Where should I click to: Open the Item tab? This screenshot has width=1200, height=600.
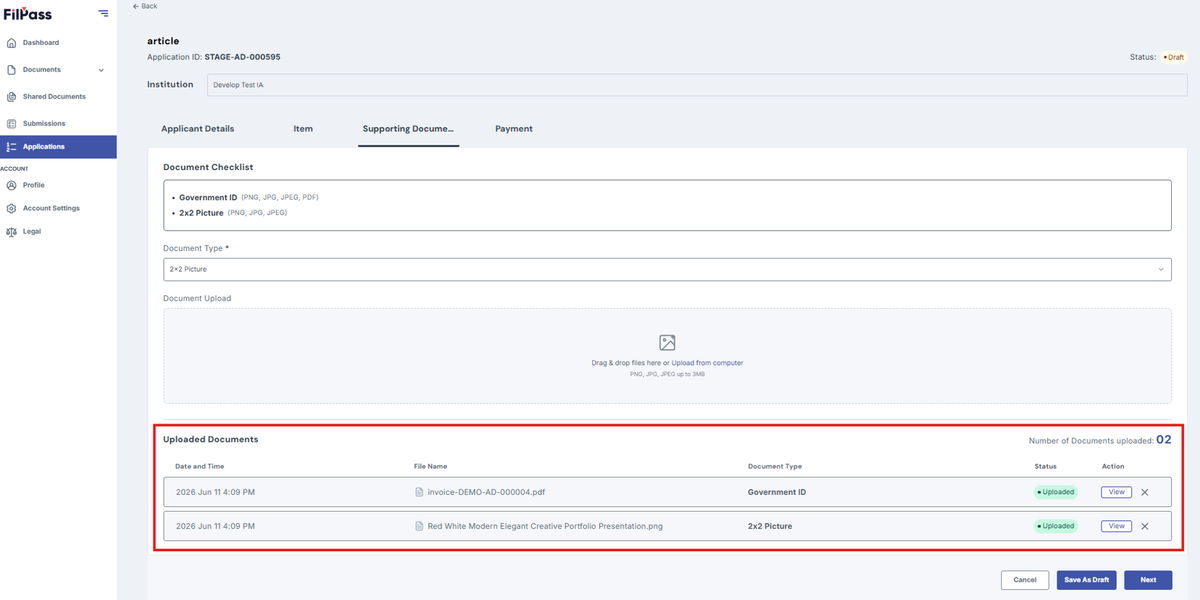click(303, 129)
